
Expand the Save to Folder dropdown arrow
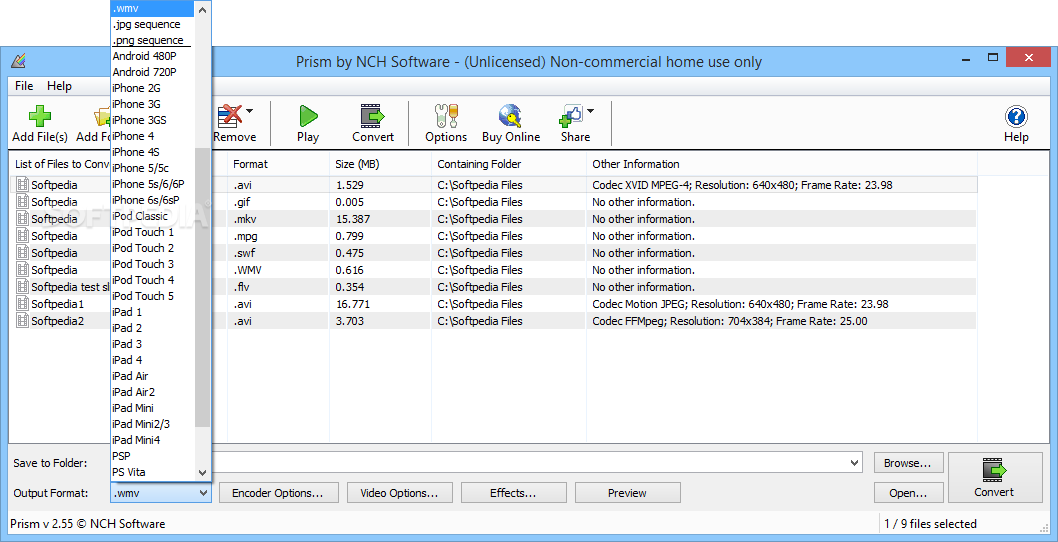(855, 463)
